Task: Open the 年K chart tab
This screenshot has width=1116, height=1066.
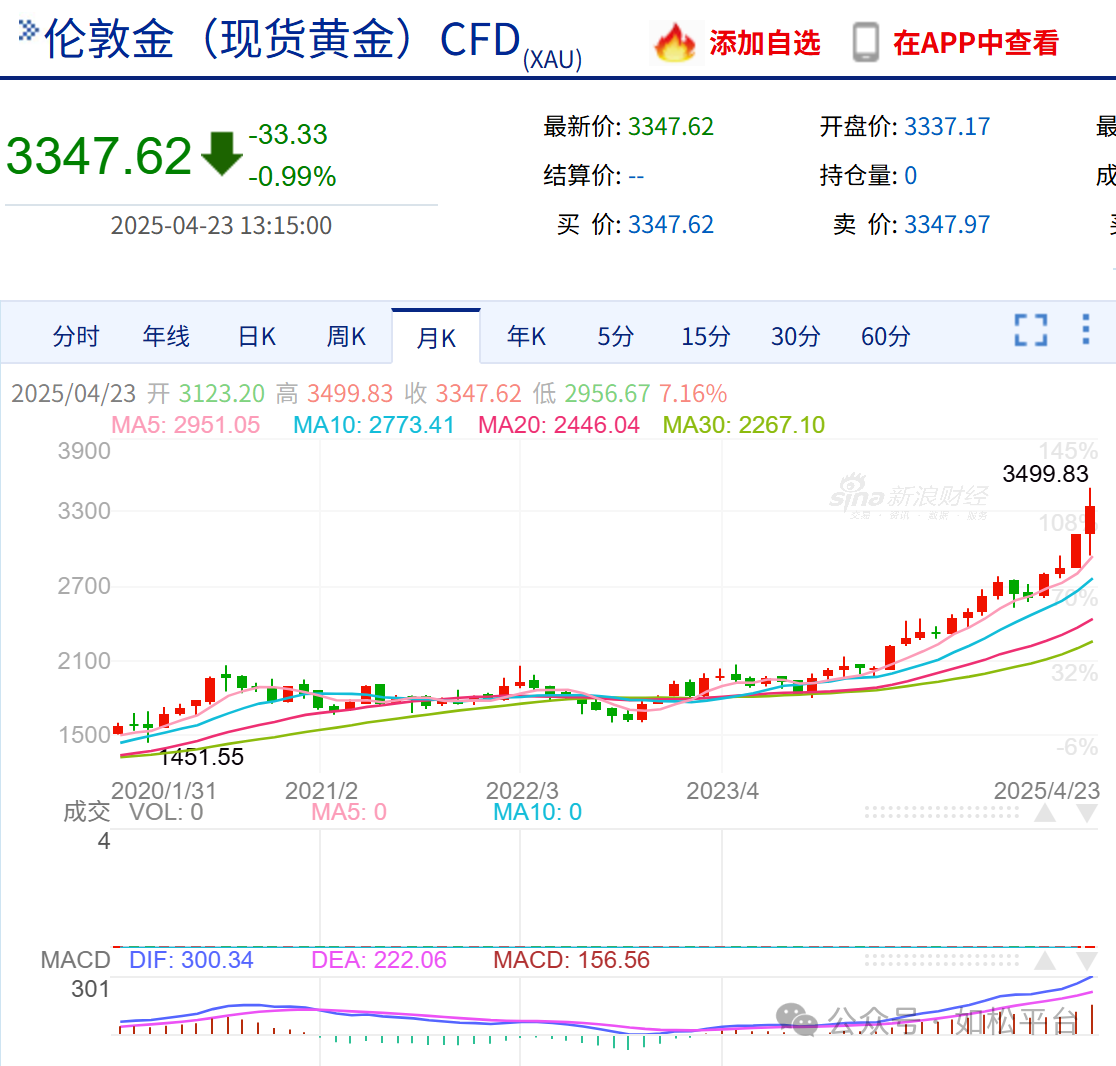Action: (526, 336)
